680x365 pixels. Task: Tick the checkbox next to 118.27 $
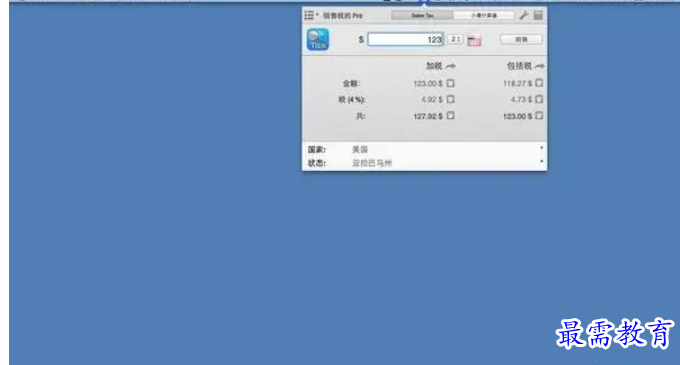(539, 83)
